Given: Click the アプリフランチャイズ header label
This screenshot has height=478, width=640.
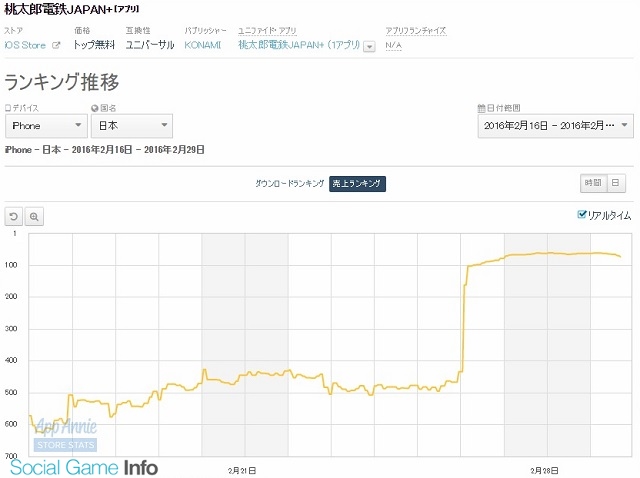Looking at the screenshot, I should pos(416,31).
